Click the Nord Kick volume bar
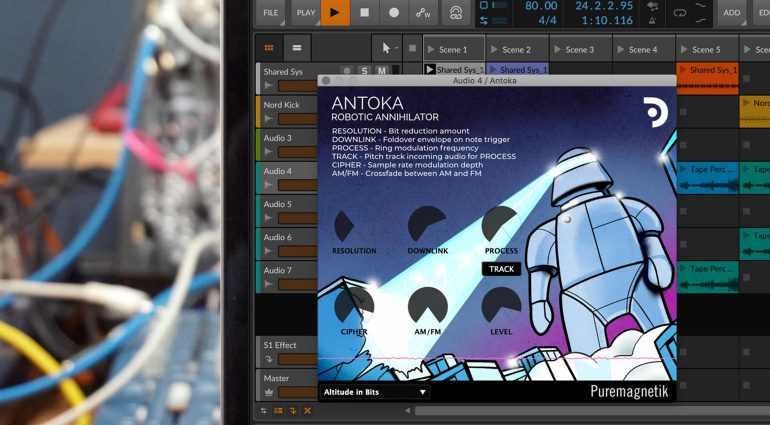Screen dimensions: 770x425 298,119
